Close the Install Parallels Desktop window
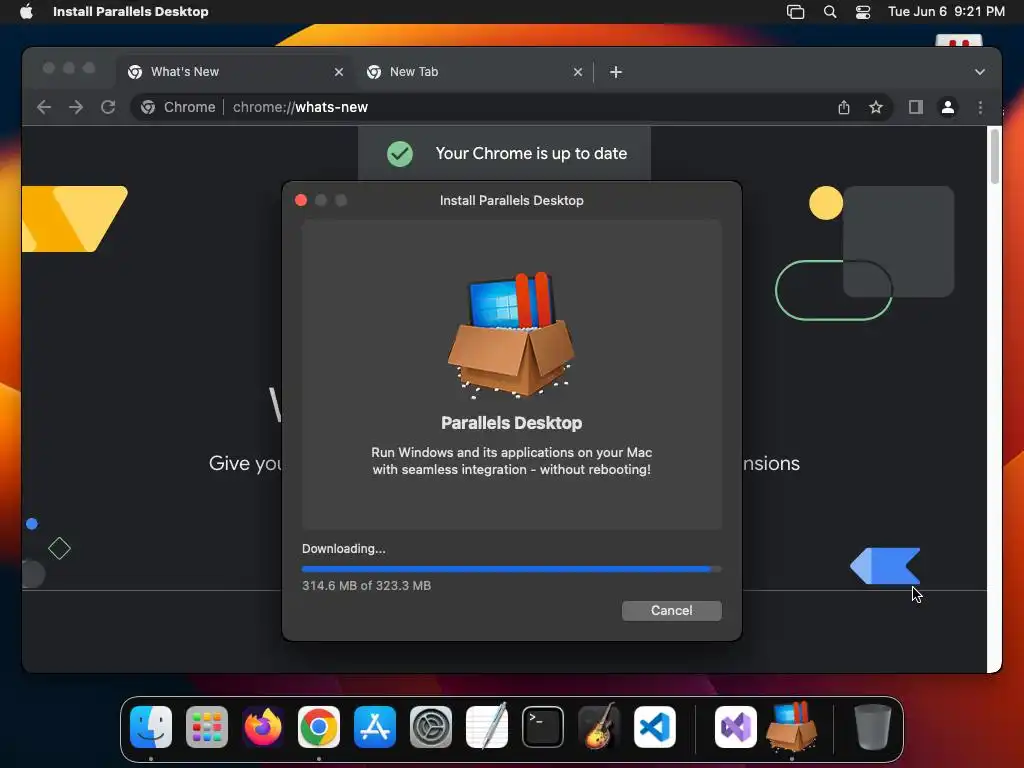This screenshot has height=768, width=1024. (301, 200)
